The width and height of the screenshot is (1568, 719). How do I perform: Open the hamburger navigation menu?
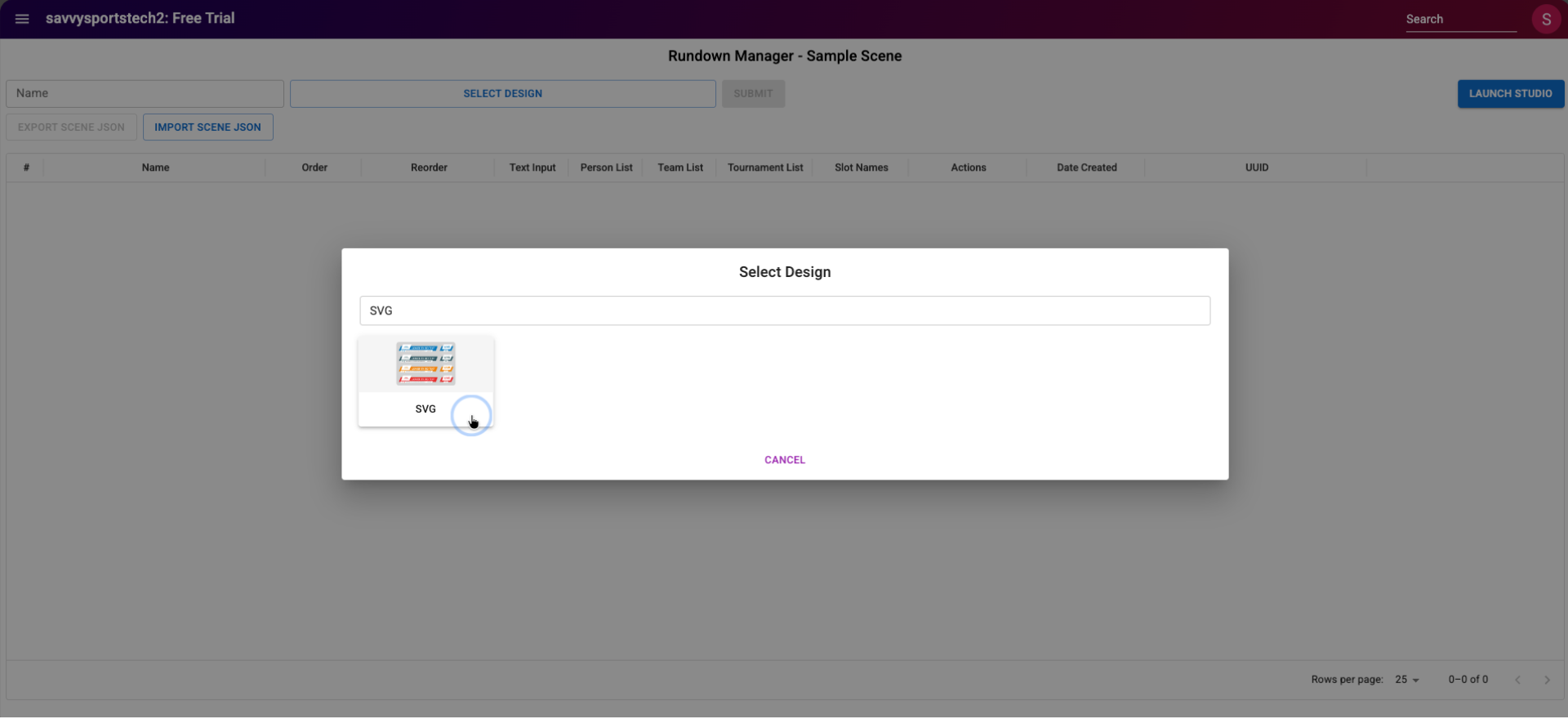[x=22, y=19]
